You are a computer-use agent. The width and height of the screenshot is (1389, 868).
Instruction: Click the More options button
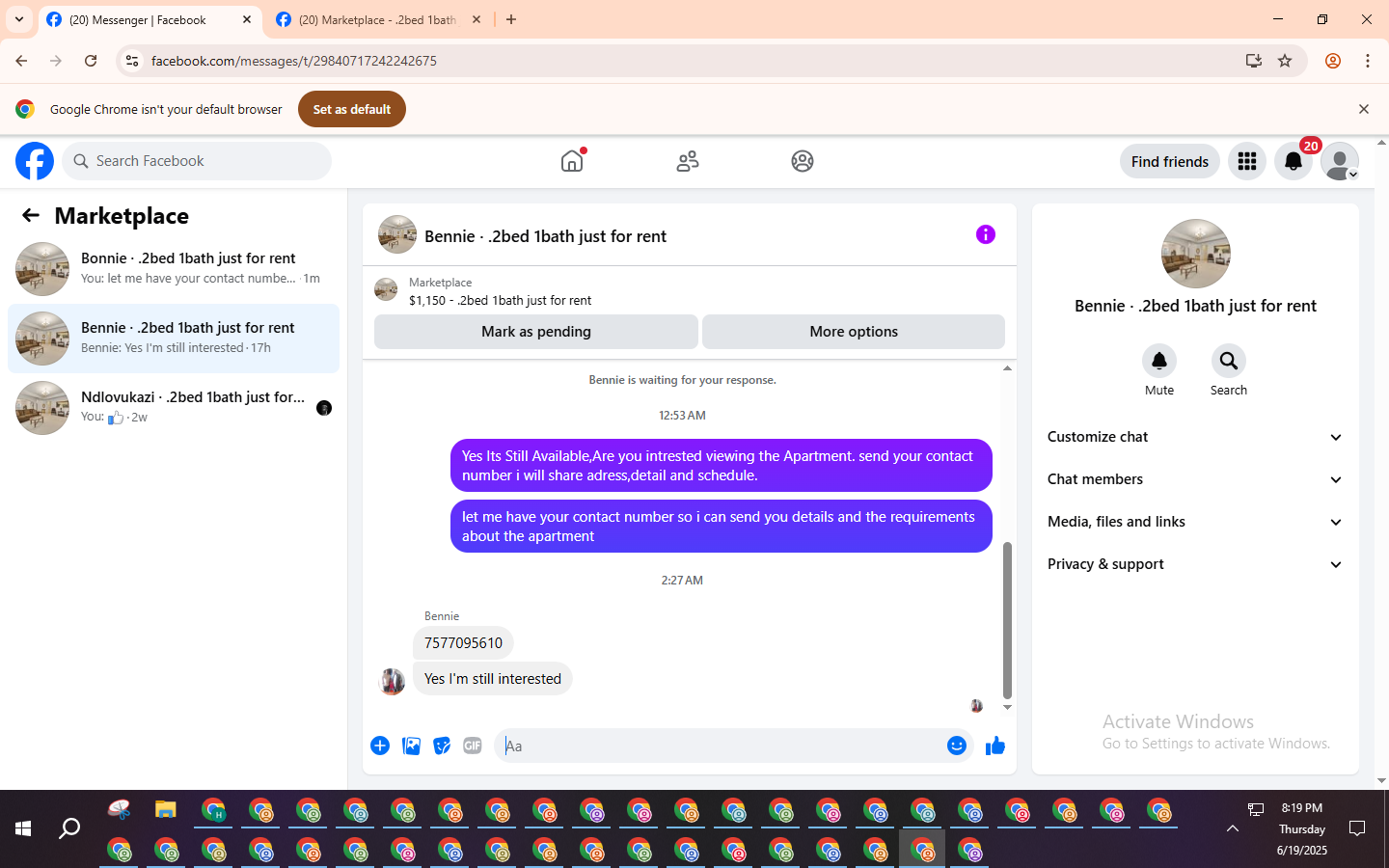pyautogui.click(x=854, y=332)
